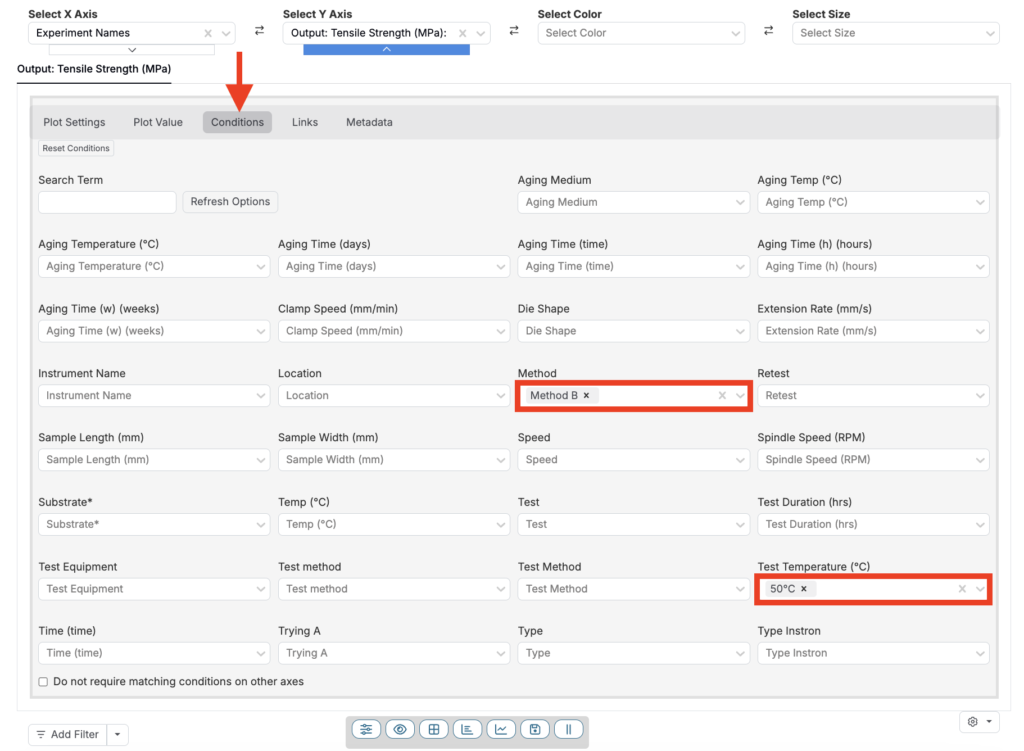Expand the Die Shape dropdown
This screenshot has height=751, width=1024.
click(x=633, y=331)
